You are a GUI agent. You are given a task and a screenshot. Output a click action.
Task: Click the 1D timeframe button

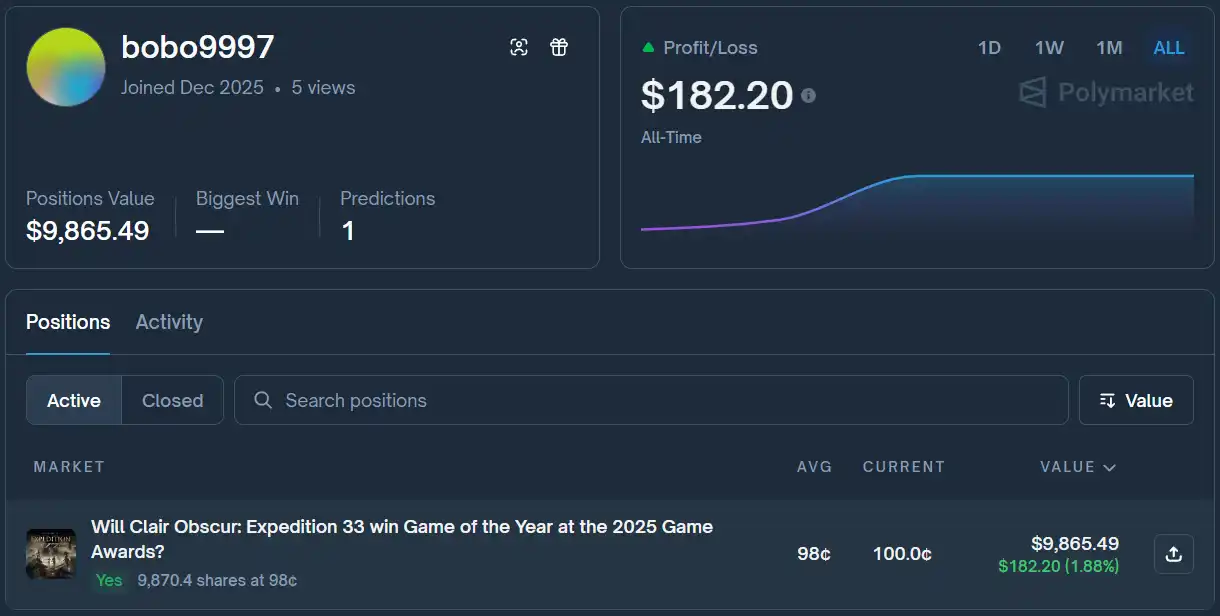click(x=989, y=47)
